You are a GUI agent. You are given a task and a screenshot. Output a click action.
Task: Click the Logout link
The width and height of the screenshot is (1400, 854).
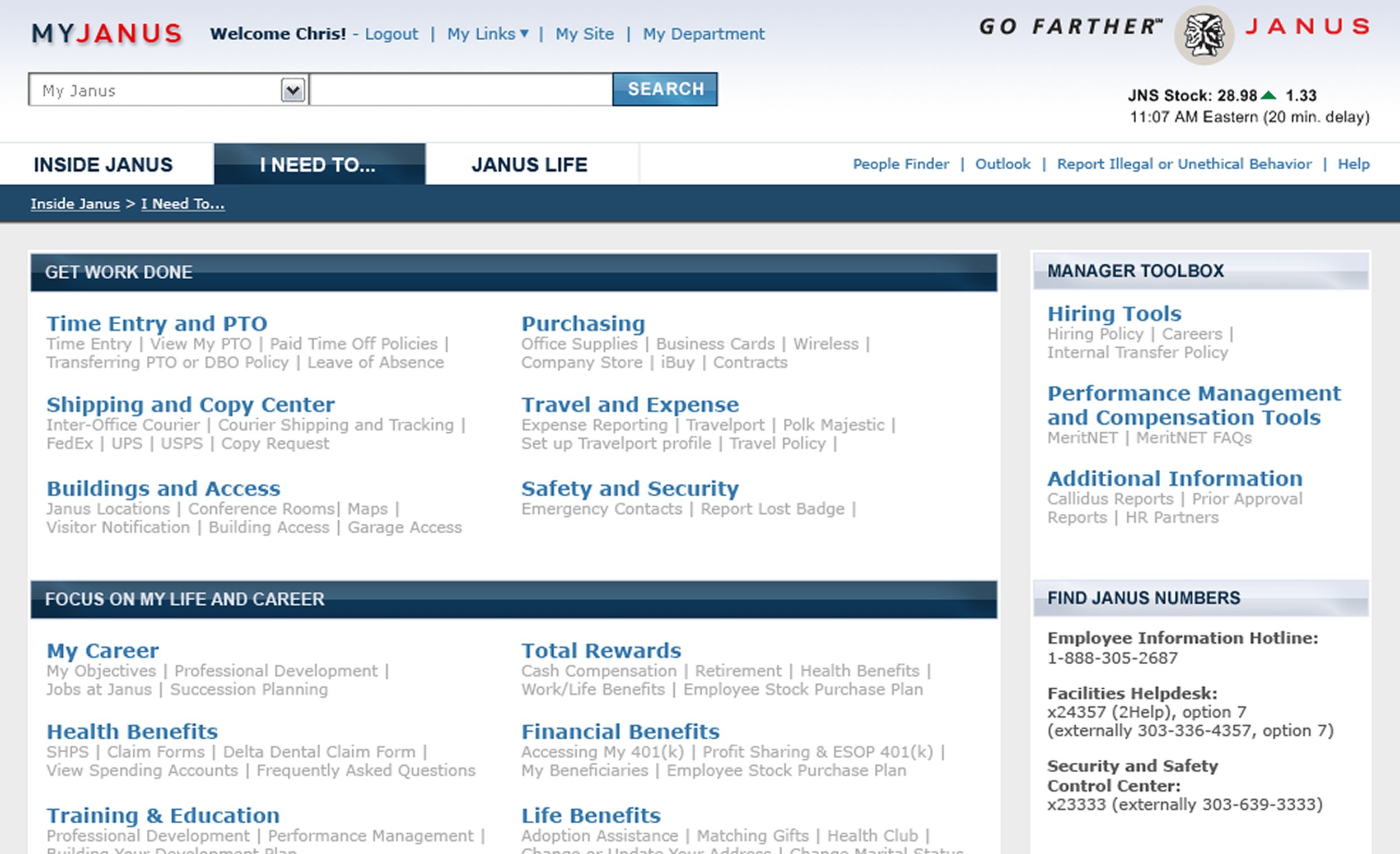tap(391, 34)
